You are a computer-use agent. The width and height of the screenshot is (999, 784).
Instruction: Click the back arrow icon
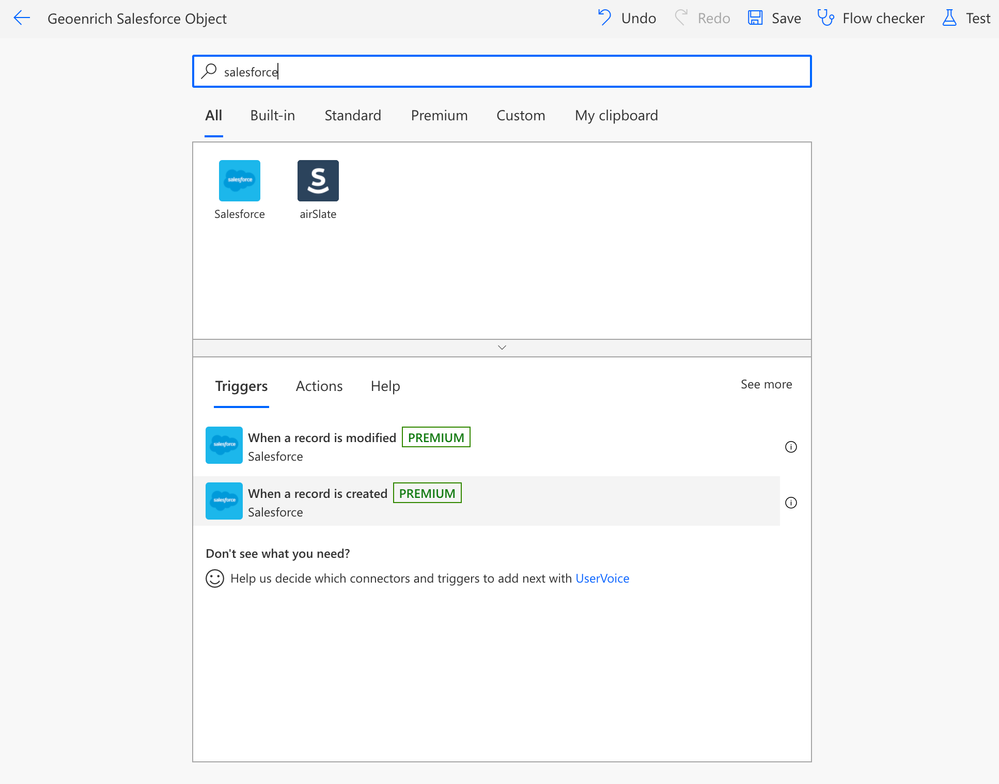[x=22, y=18]
